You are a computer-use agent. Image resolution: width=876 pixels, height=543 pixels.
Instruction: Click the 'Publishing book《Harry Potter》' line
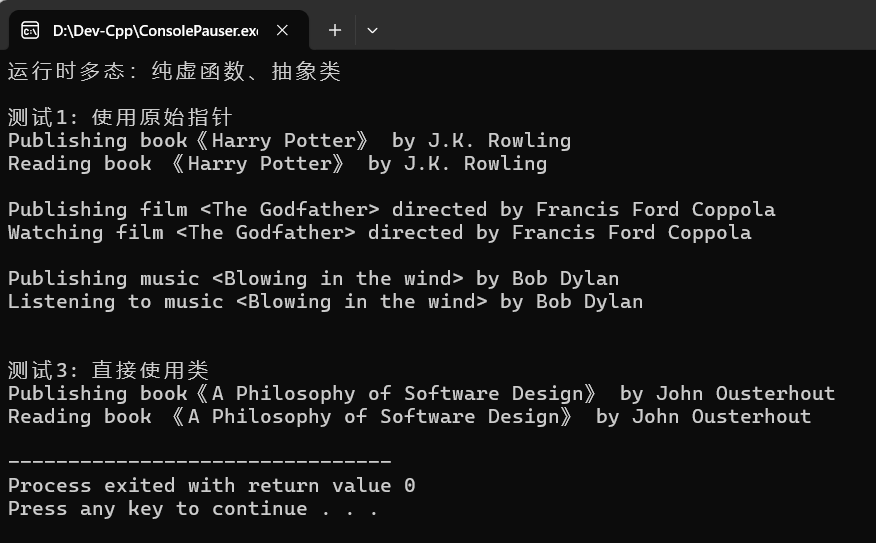point(289,140)
